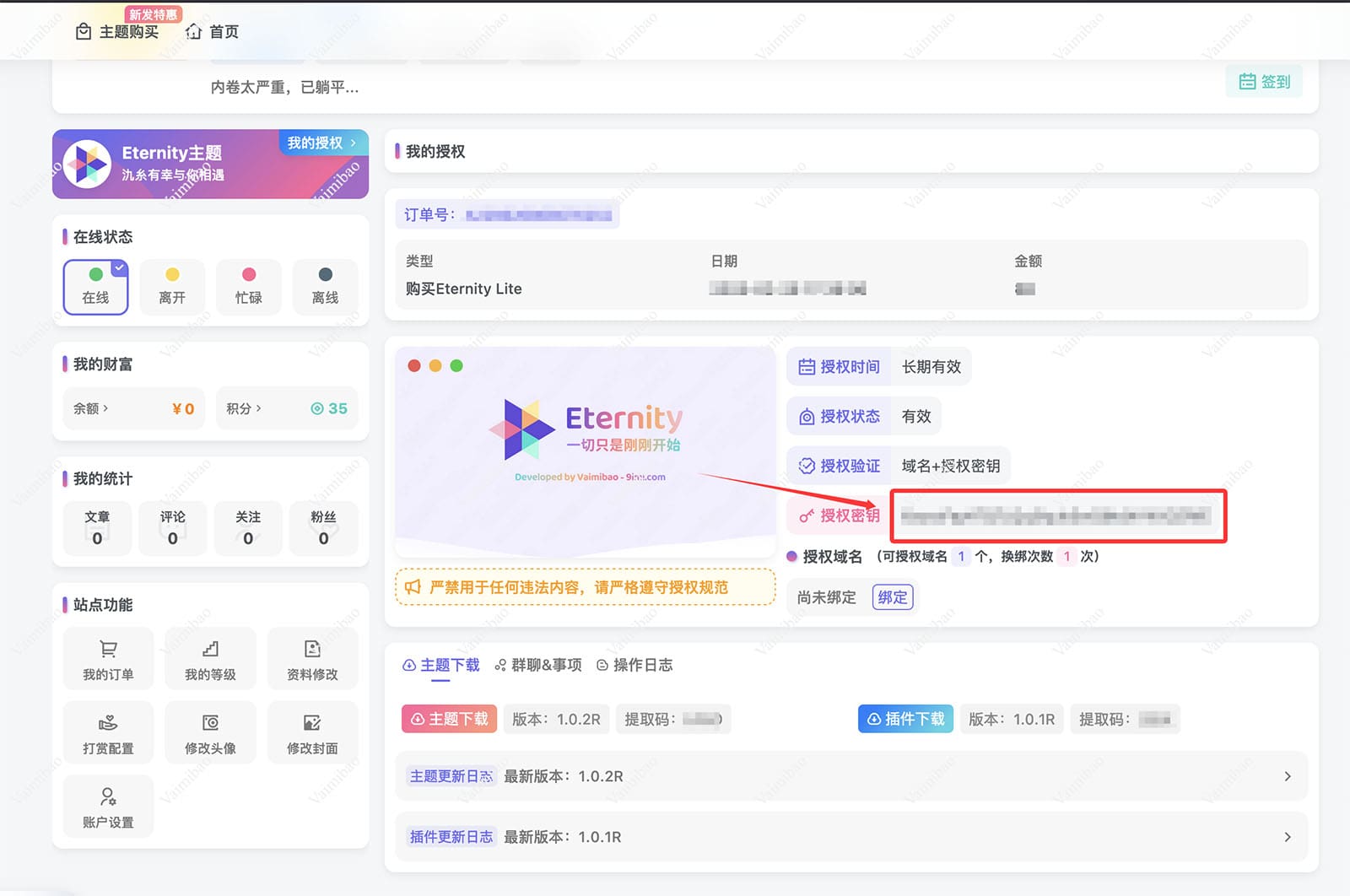This screenshot has width=1350, height=896.
Task: Open 余额 balance details arrow
Action: [91, 408]
